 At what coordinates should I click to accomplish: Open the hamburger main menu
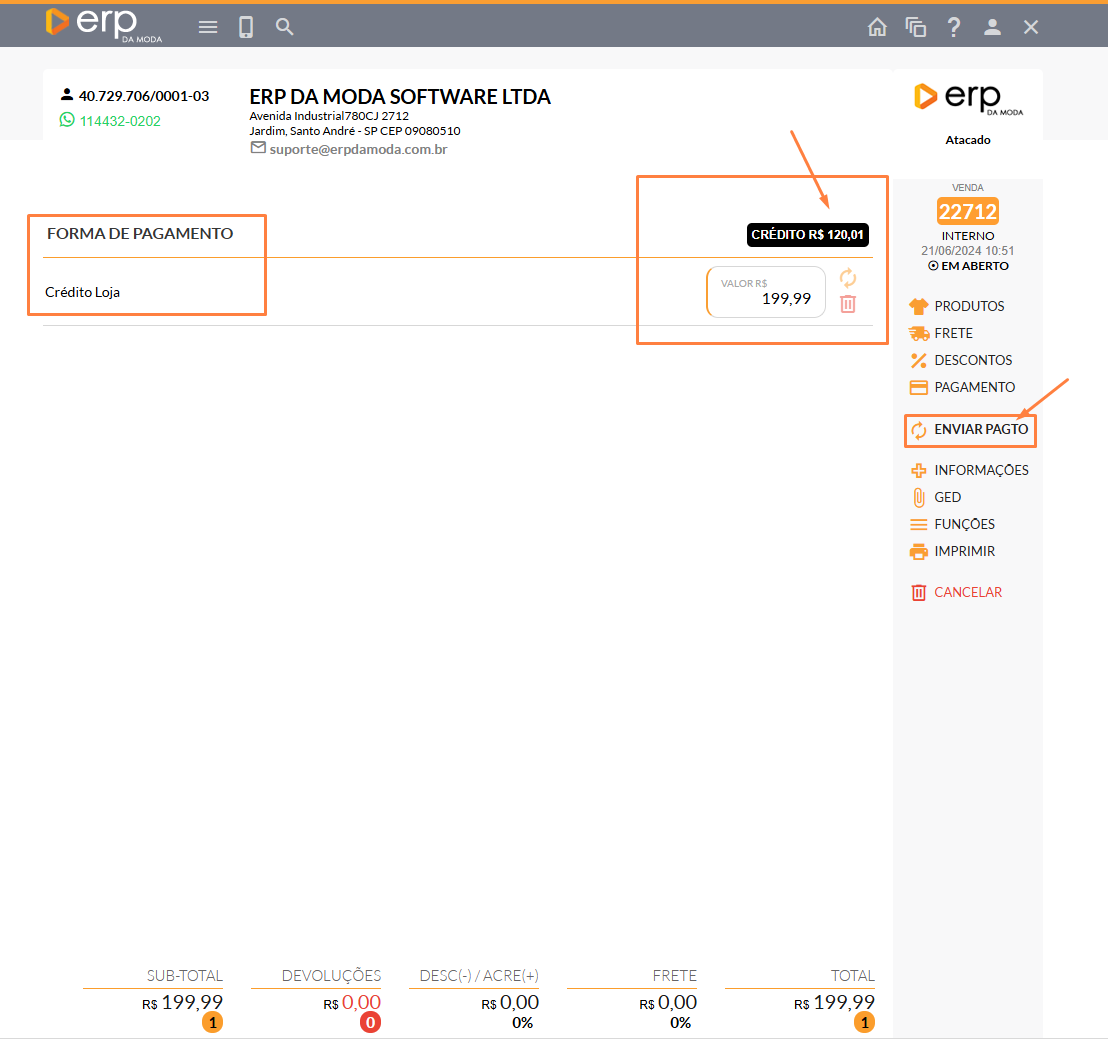click(208, 27)
